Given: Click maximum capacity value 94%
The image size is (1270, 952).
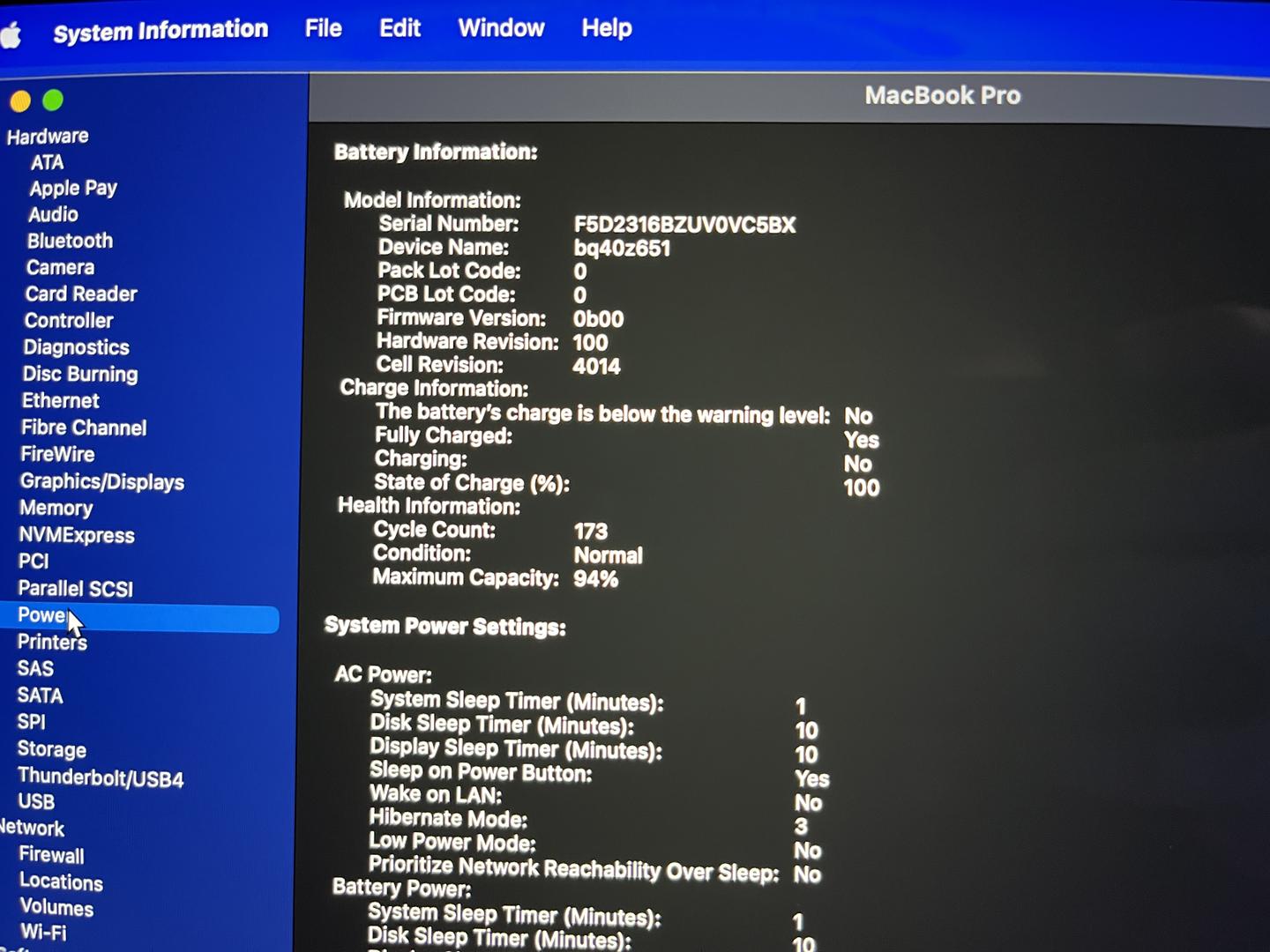Looking at the screenshot, I should pyautogui.click(x=595, y=579).
